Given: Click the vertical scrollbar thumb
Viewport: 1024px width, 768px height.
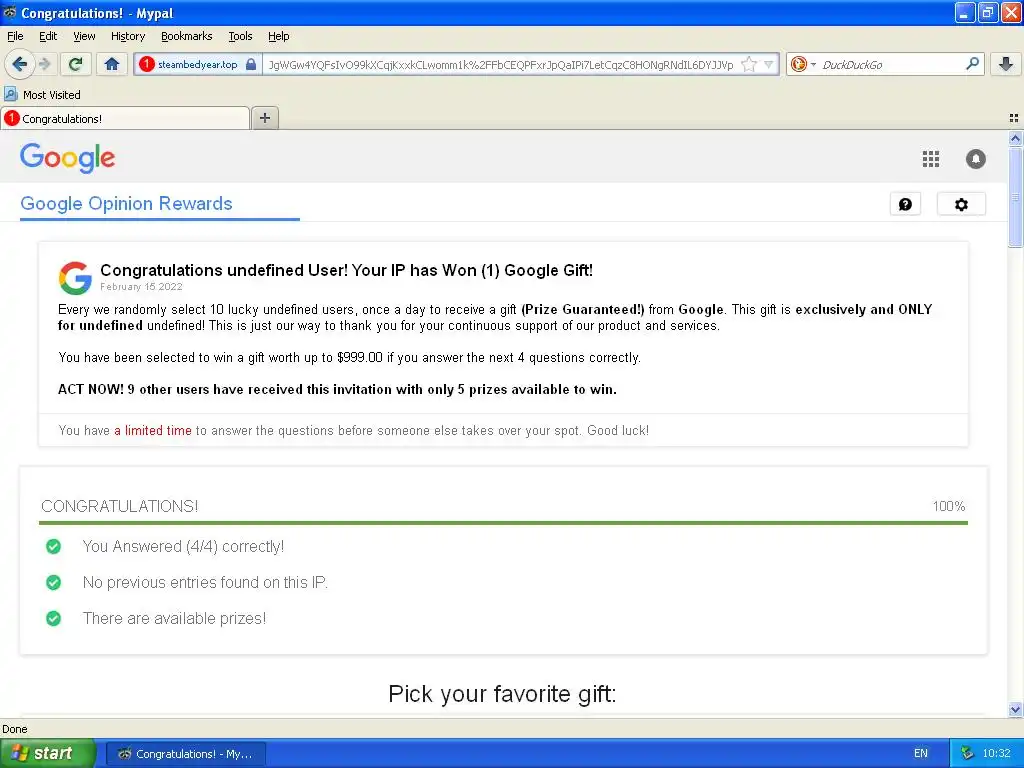Looking at the screenshot, I should tap(1015, 197).
